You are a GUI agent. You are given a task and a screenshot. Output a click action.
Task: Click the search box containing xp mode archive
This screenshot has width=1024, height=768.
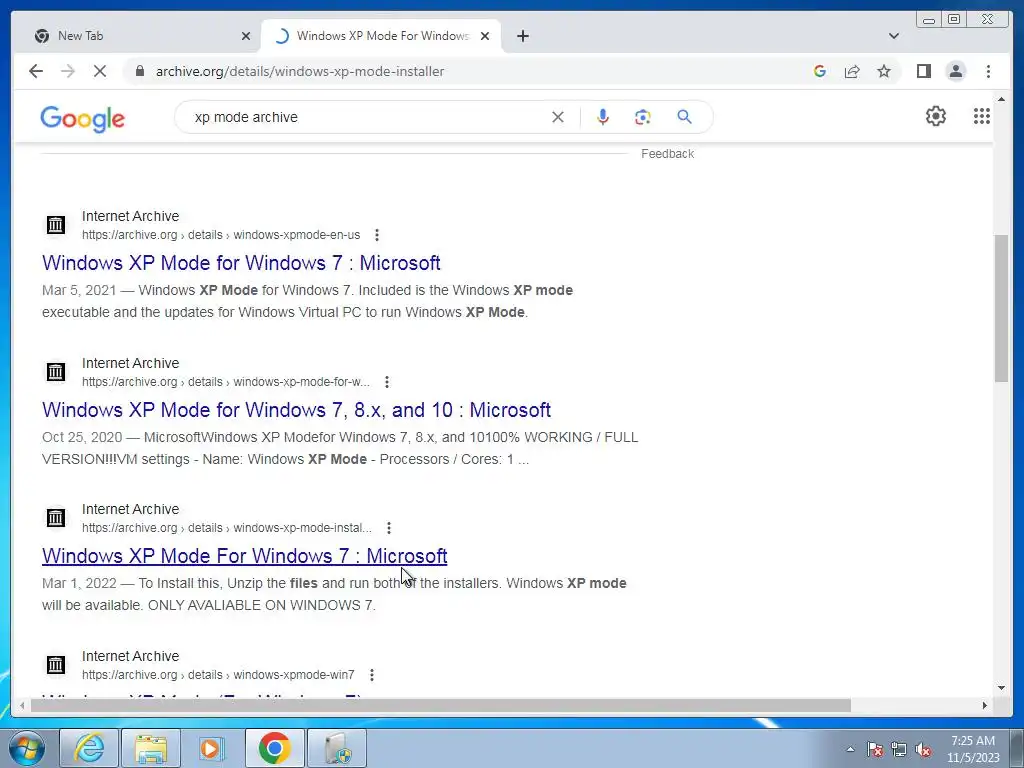(x=366, y=117)
